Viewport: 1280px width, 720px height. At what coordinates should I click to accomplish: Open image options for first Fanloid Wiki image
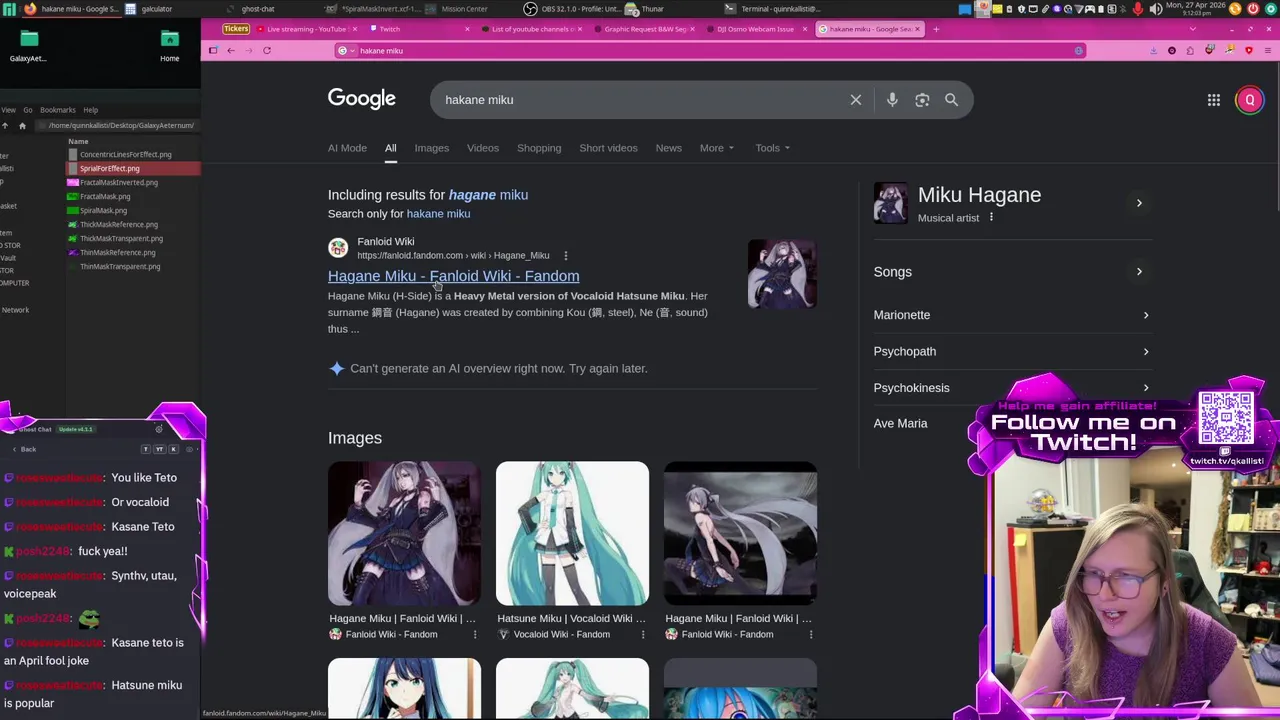tap(475, 634)
